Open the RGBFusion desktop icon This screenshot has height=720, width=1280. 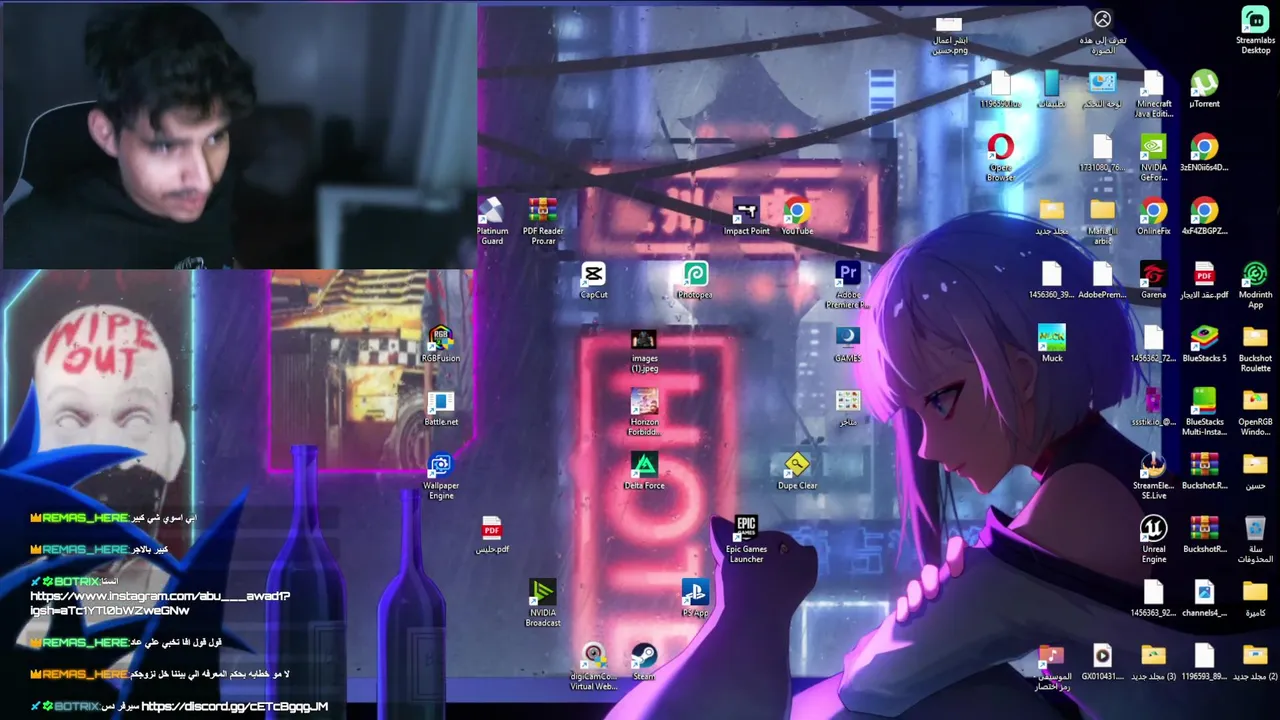[441, 344]
